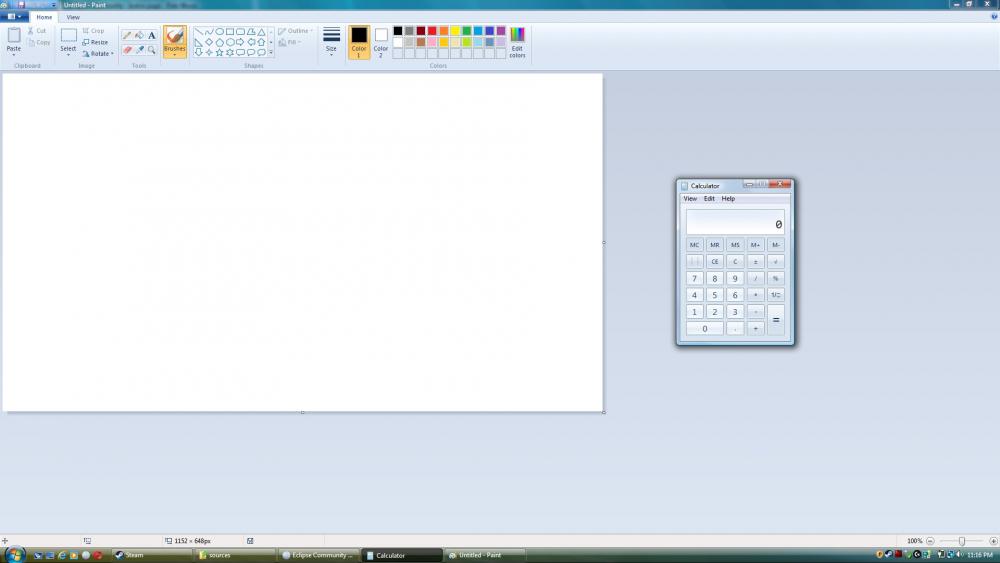The height and width of the screenshot is (563, 1000).
Task: Click the Resize button
Action: coord(96,42)
